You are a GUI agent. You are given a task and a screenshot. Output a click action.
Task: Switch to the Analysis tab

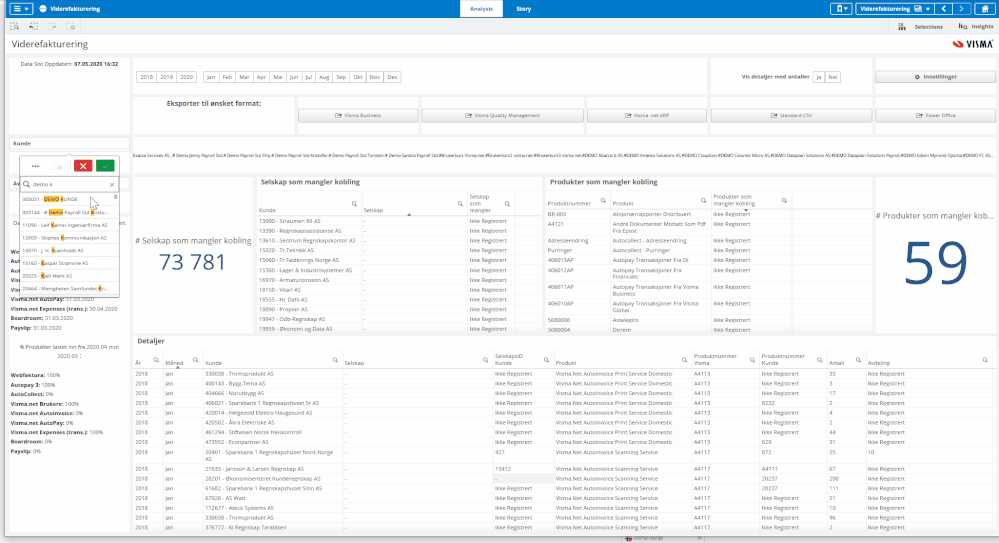(481, 9)
